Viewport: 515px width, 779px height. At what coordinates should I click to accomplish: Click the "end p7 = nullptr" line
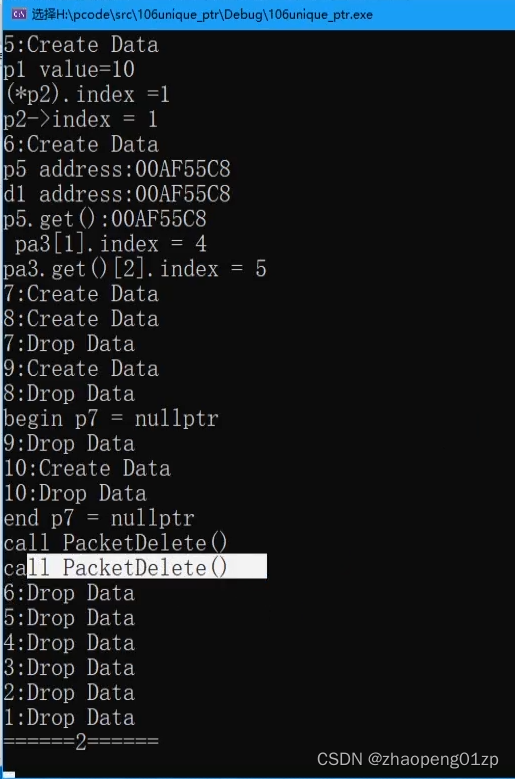click(x=99, y=518)
